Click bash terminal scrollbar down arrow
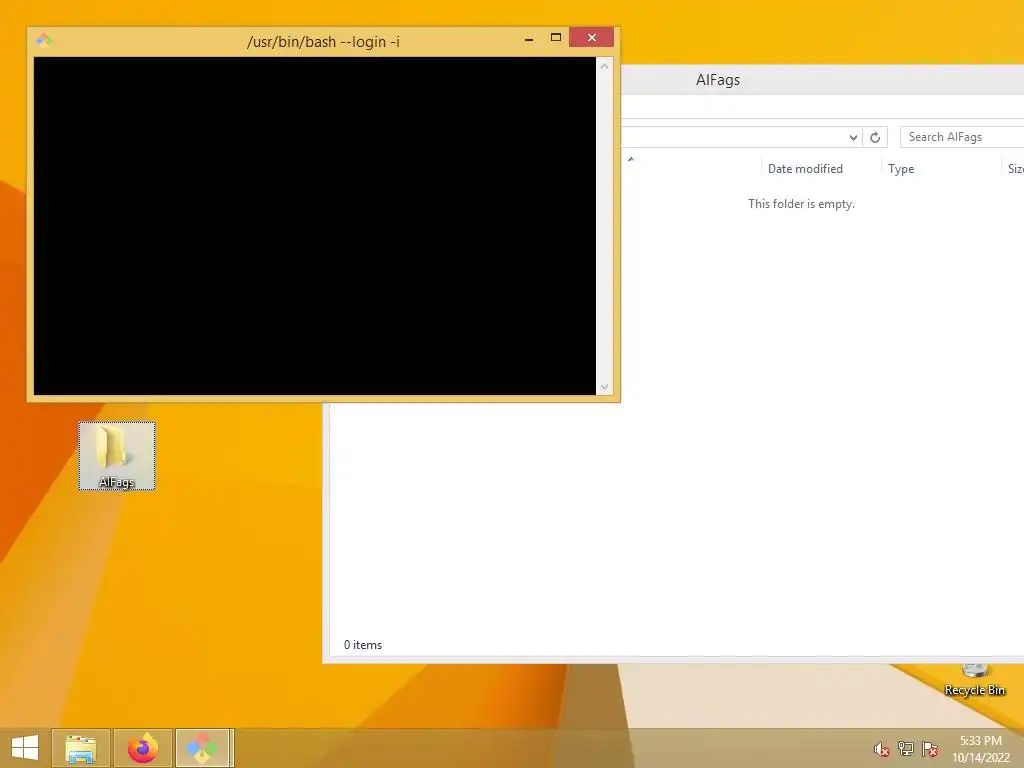This screenshot has width=1024, height=768. tap(604, 387)
